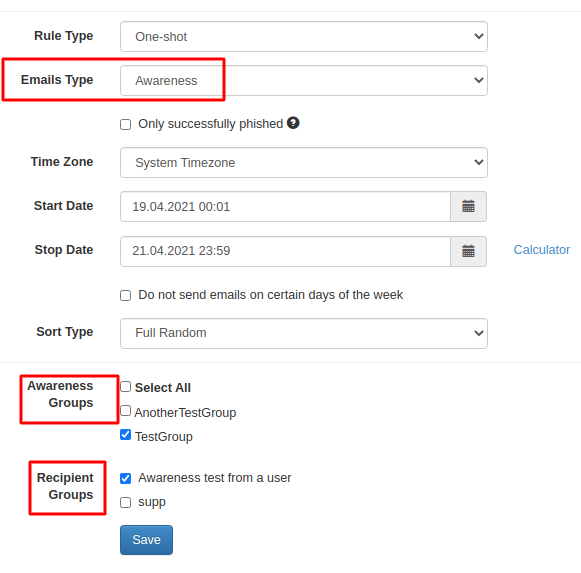Tick Do not send emails on certain days
This screenshot has height=573, width=581.
click(x=126, y=295)
